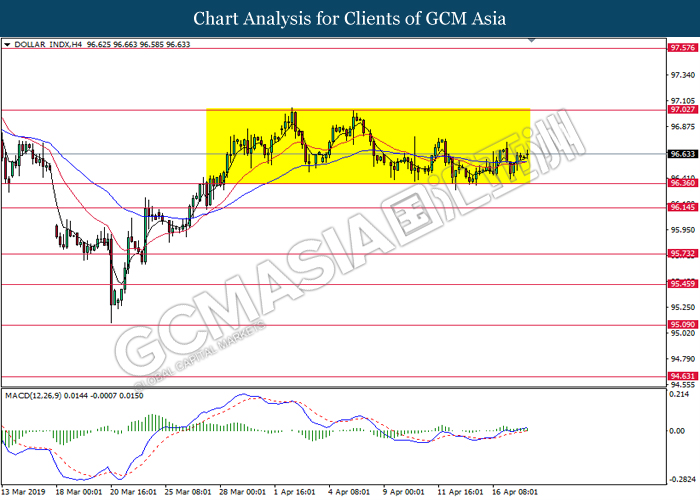Click the 28 Mar 00:01 time label
The image size is (700, 500).
point(243,492)
